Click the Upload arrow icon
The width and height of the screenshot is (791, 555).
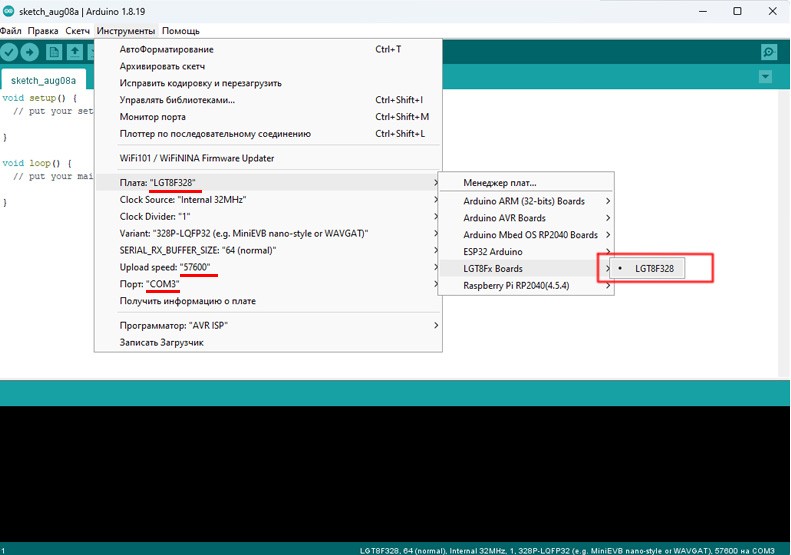point(31,52)
